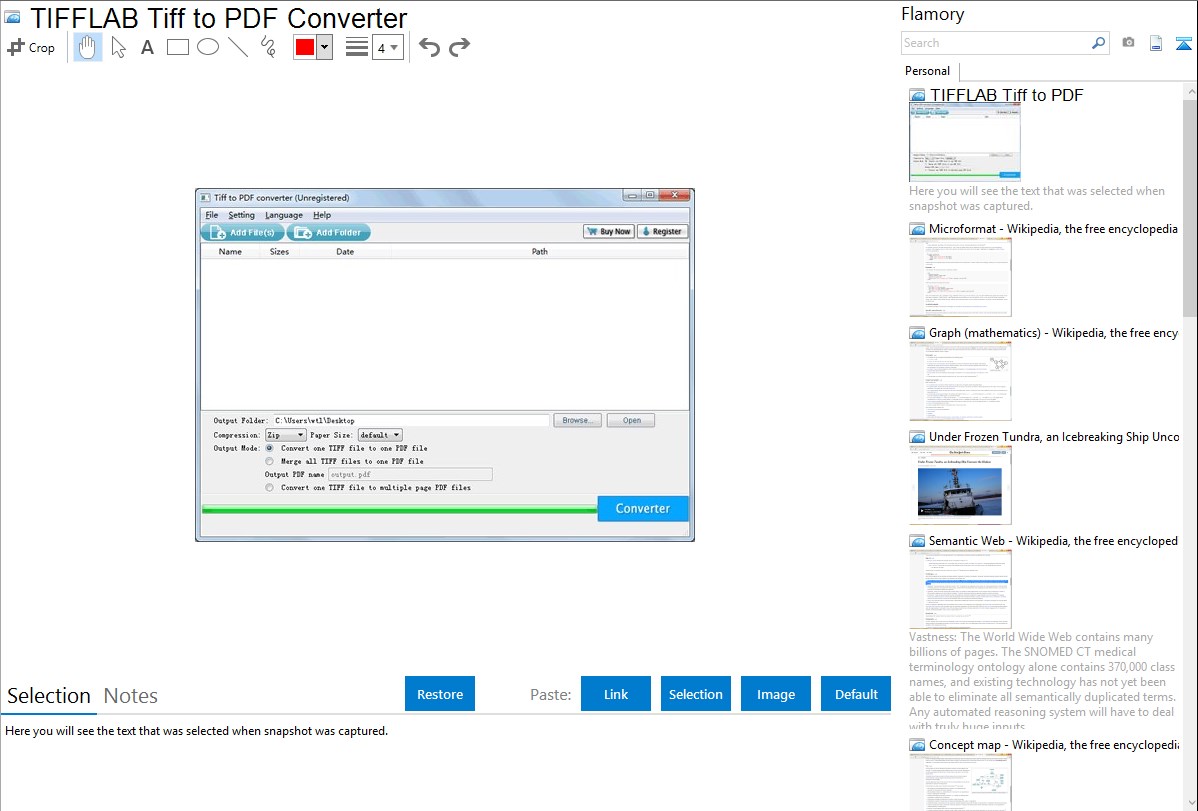This screenshot has height=811, width=1198.
Task: Choose the straight line tool
Action: pyautogui.click(x=238, y=47)
